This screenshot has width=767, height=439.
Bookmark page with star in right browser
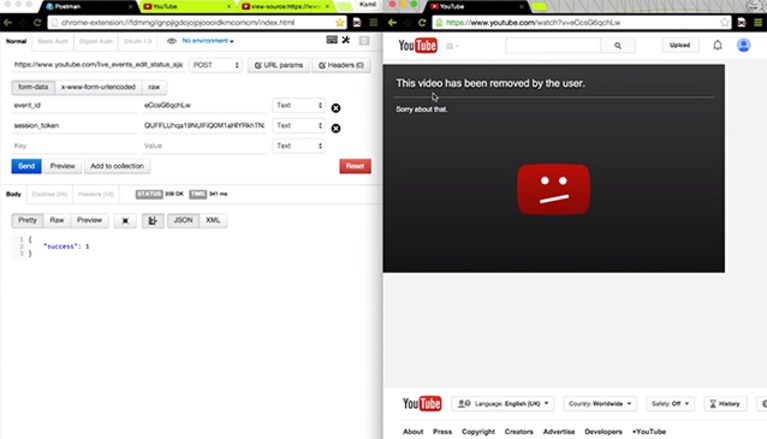[724, 23]
